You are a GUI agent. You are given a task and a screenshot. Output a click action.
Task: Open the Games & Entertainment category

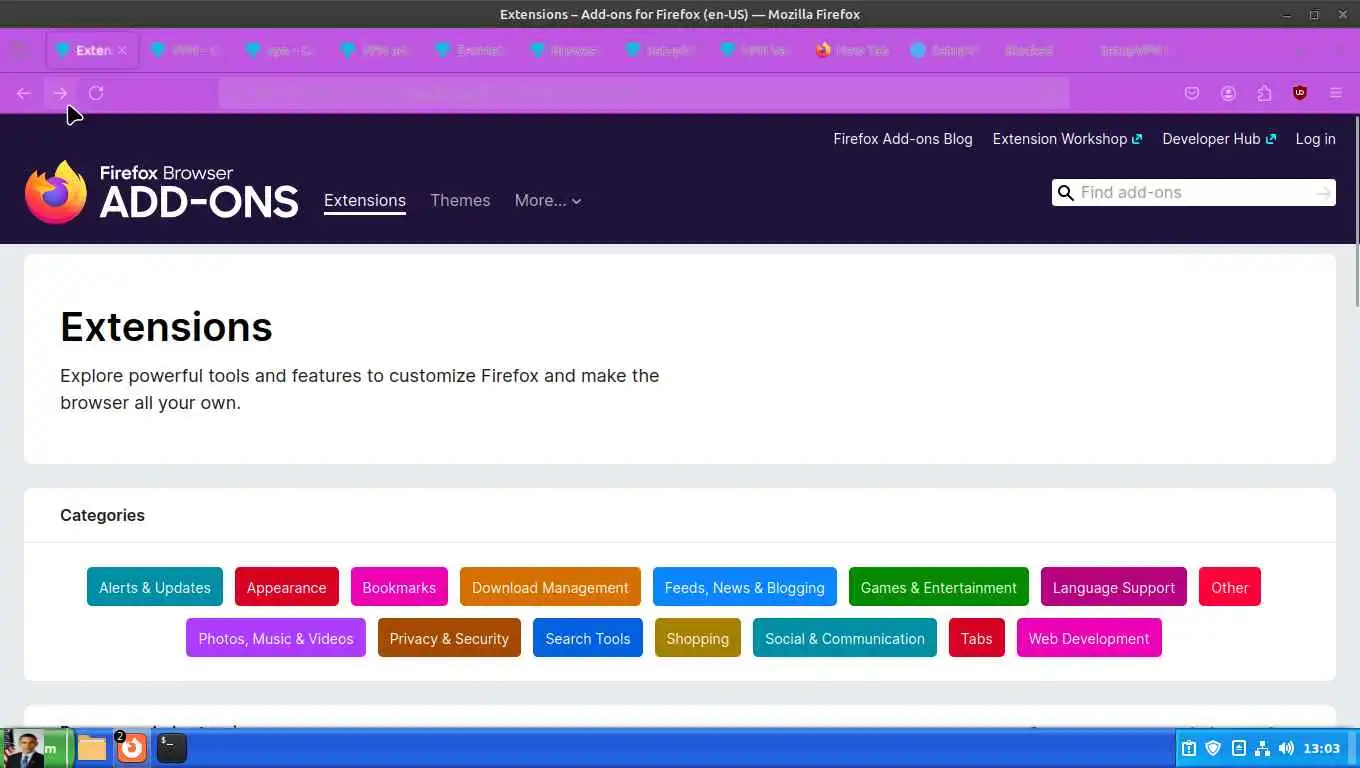pyautogui.click(x=939, y=587)
